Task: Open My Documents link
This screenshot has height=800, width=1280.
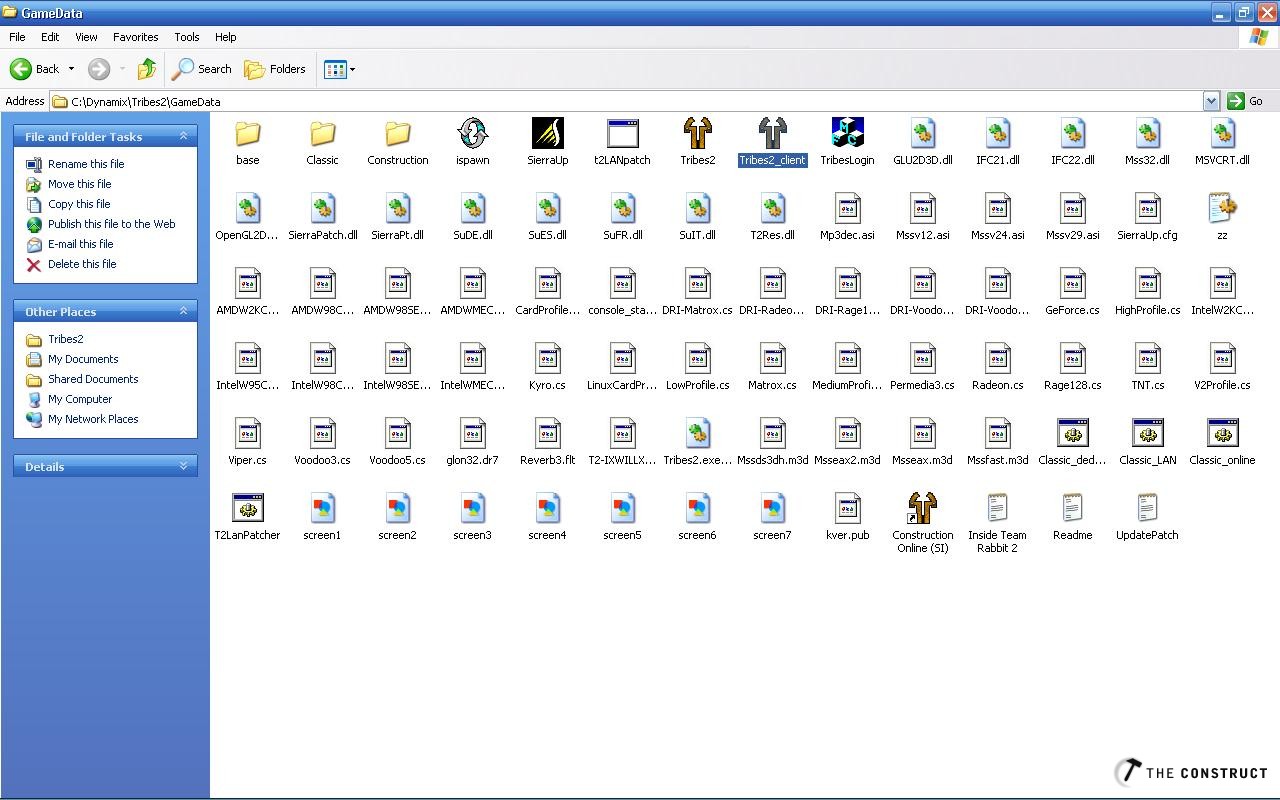Action: click(x=83, y=359)
